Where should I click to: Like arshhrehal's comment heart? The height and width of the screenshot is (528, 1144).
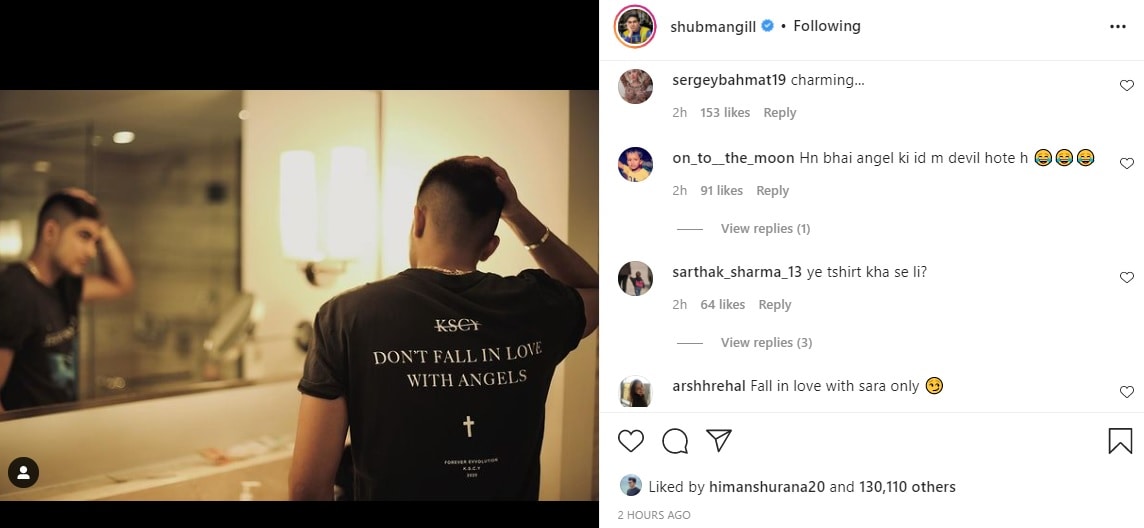(x=1126, y=392)
